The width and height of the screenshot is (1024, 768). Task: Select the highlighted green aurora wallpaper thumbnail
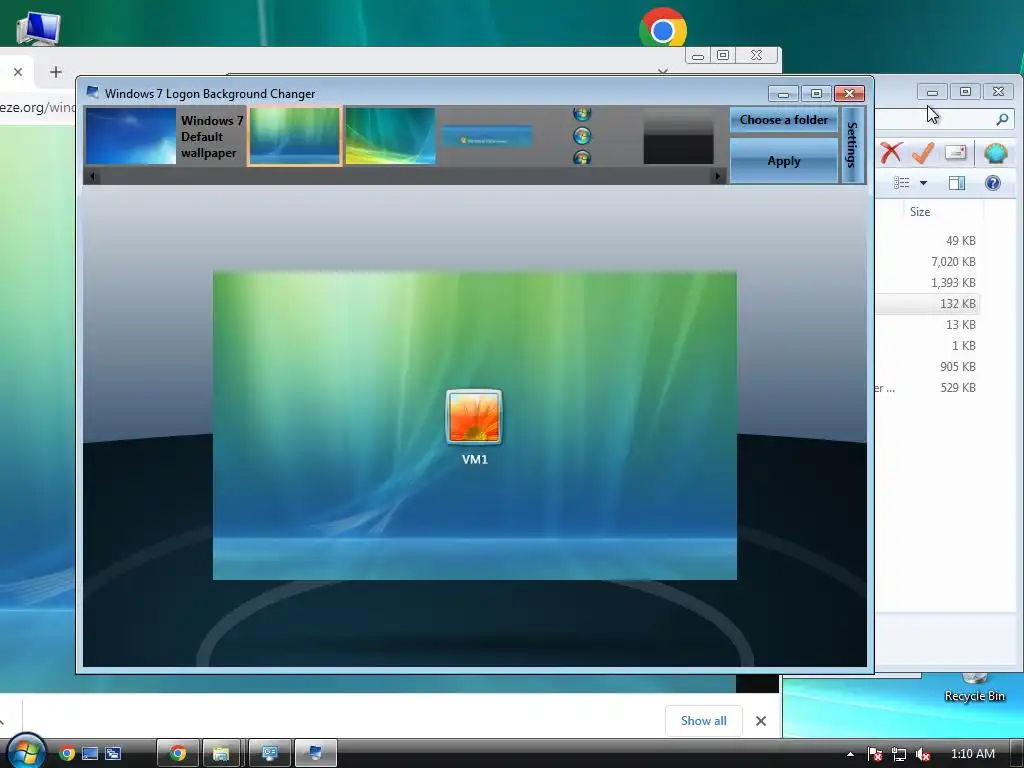coord(295,136)
